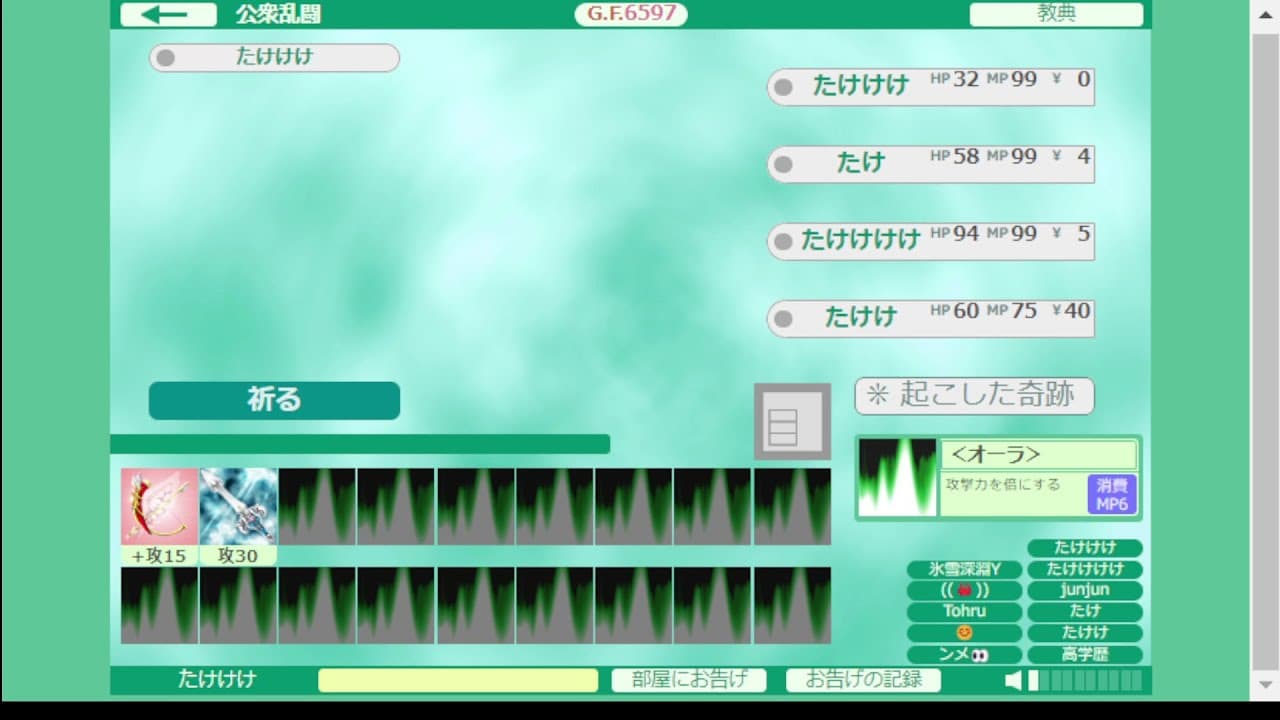Select the +攻15 red bow card
Image resolution: width=1280 pixels, height=720 pixels.
(160, 506)
